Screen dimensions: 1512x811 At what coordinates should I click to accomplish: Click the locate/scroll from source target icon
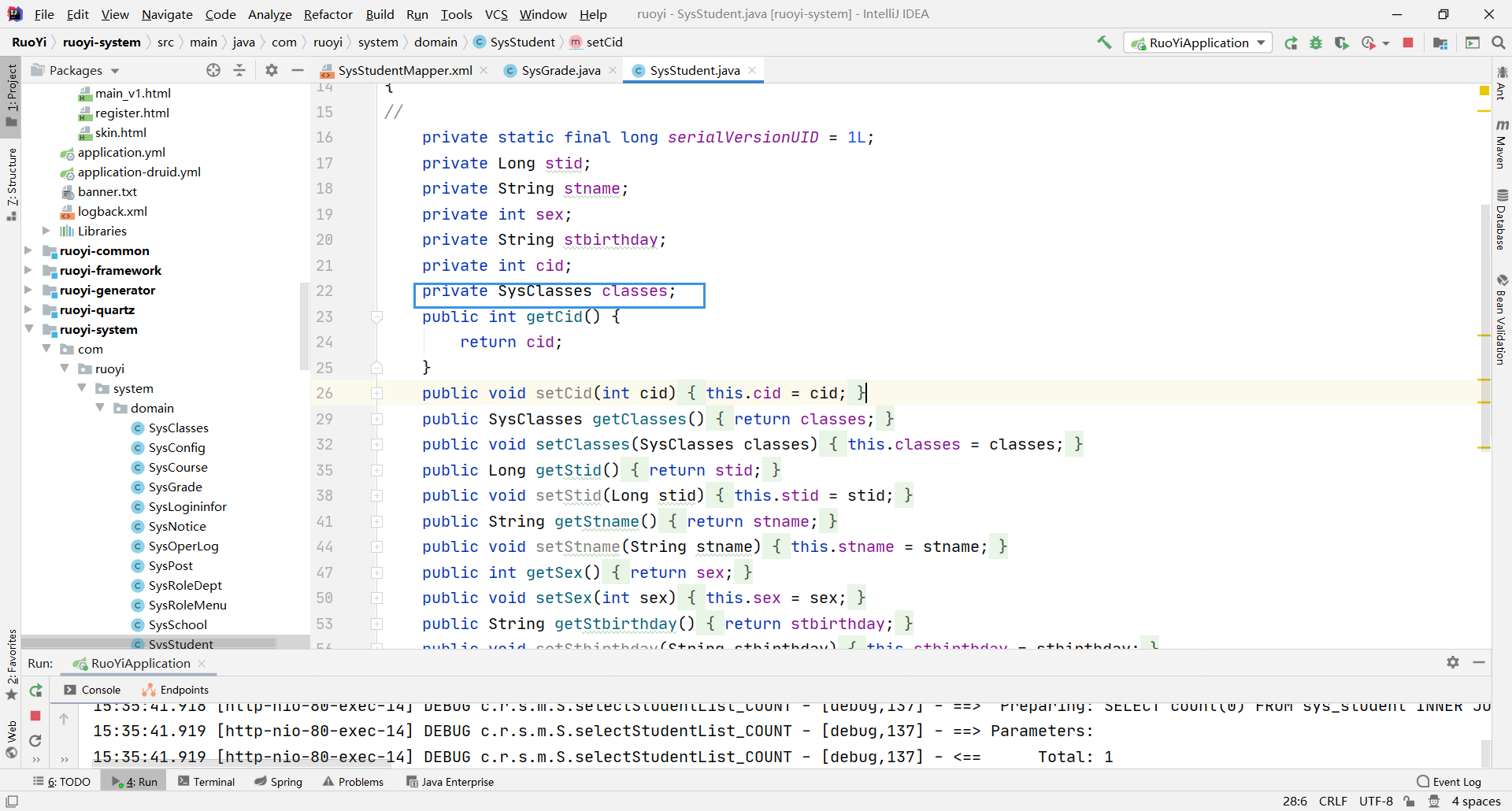point(213,71)
